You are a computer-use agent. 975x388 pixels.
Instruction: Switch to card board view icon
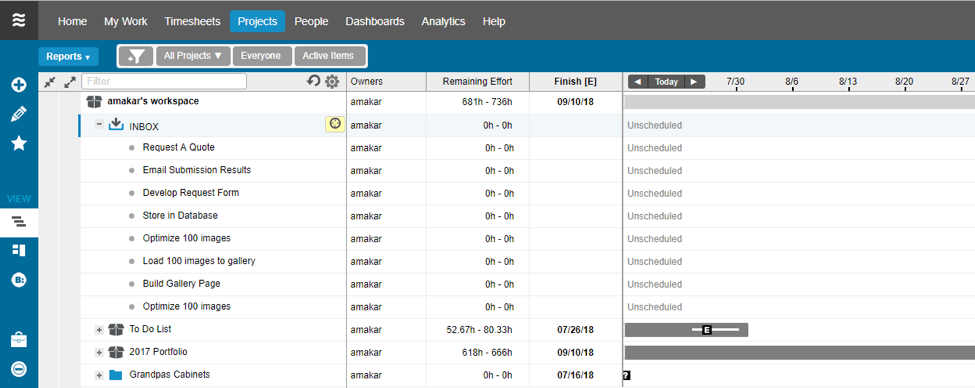19,250
